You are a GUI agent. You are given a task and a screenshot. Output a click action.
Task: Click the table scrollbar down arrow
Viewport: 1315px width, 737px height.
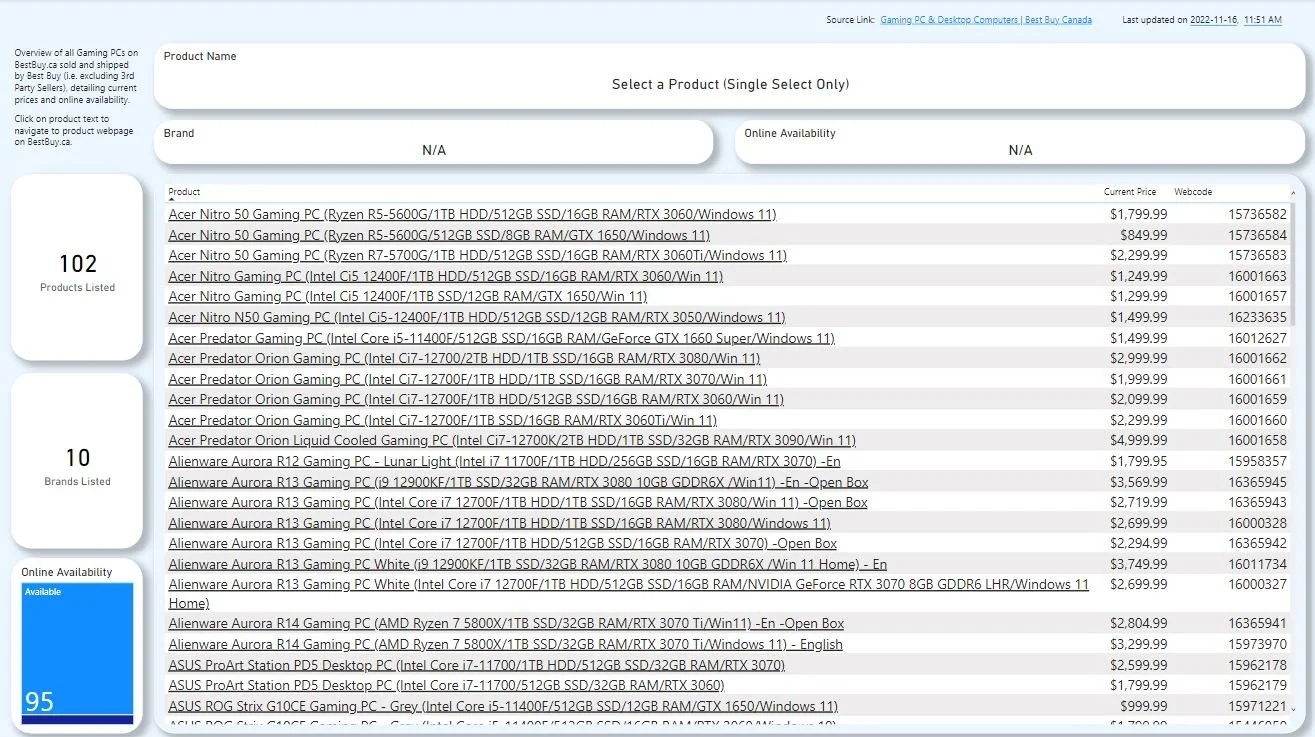point(1293,709)
